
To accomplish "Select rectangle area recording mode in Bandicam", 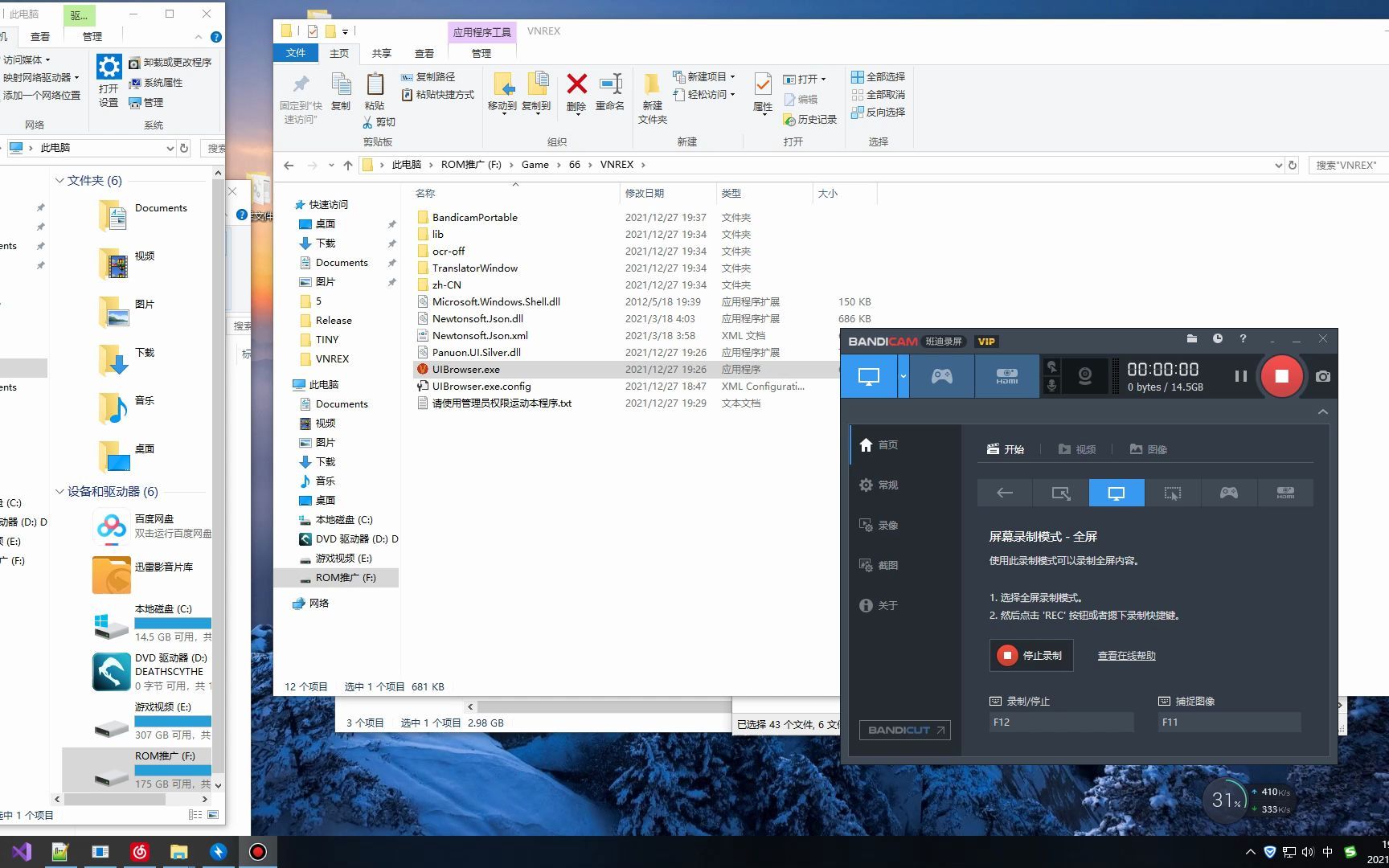I will 1061,493.
